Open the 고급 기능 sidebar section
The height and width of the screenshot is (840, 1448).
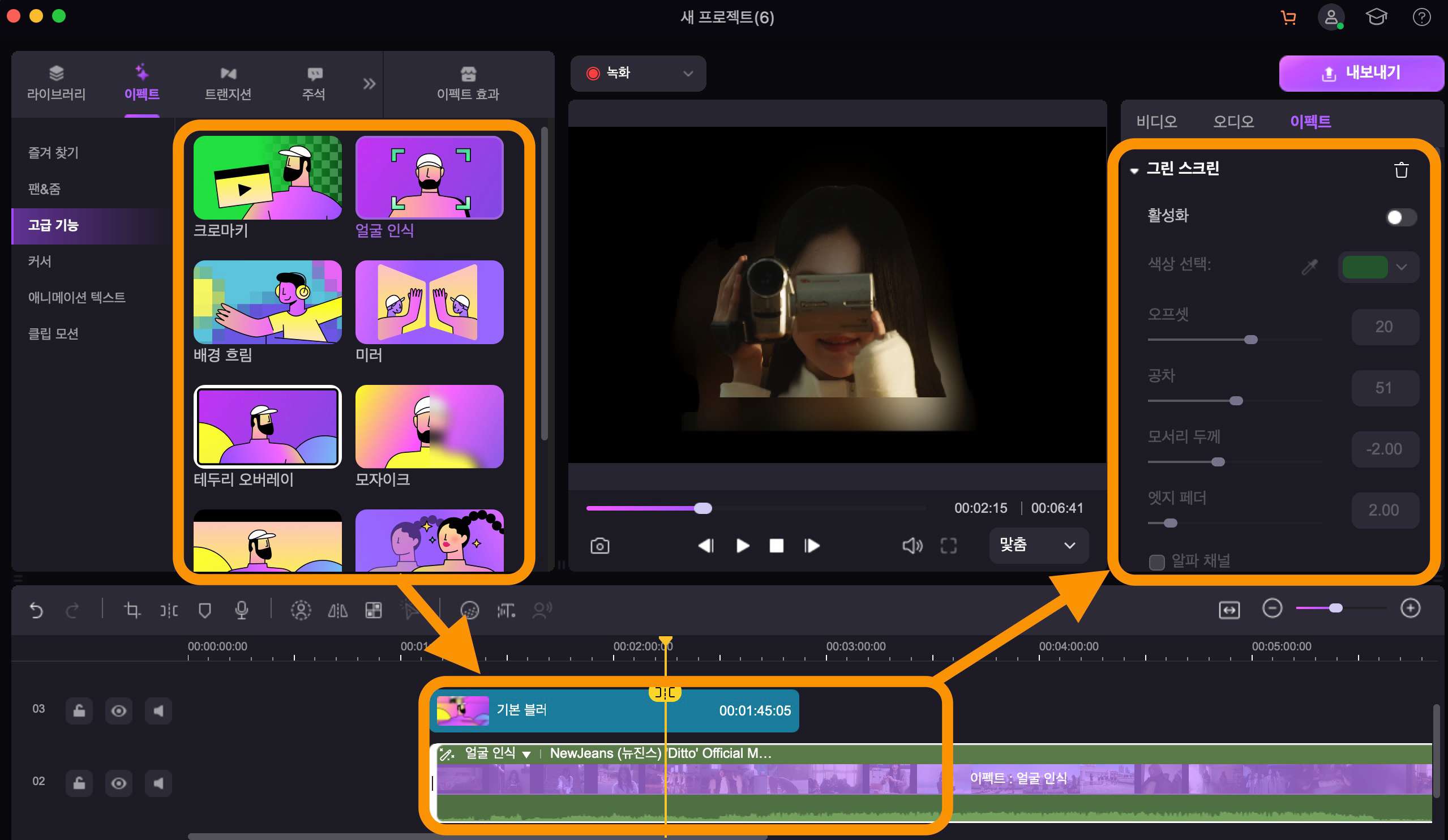(53, 224)
